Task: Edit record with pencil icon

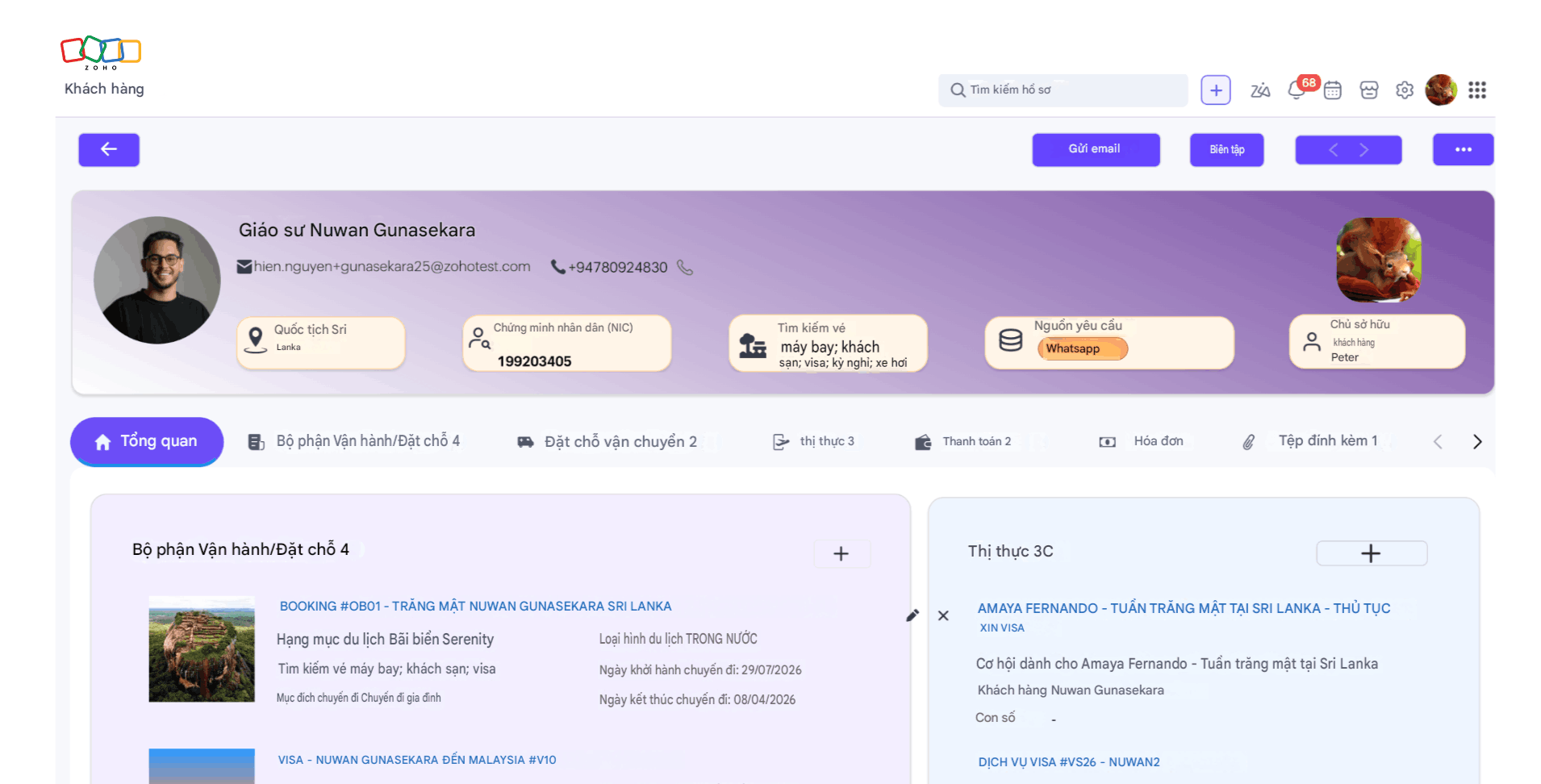Action: (912, 615)
